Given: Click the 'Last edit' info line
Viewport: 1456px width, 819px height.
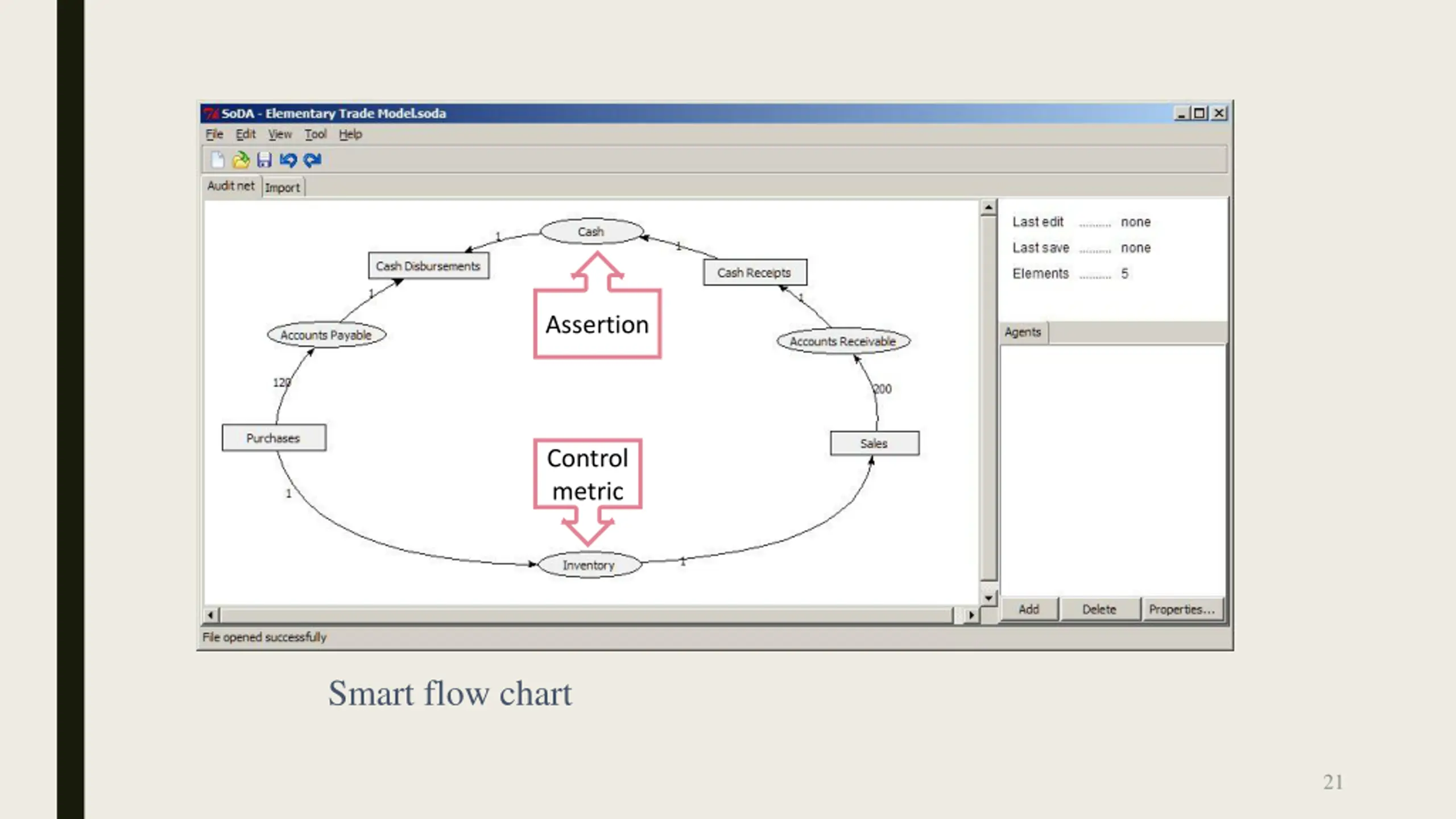Looking at the screenshot, I should point(1082,222).
